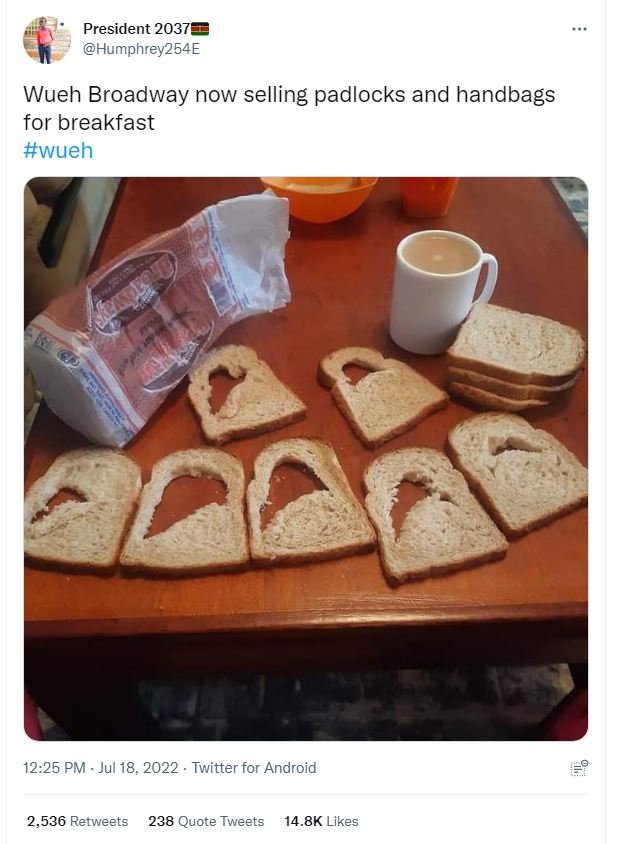View the 238 Quote Tweets
This screenshot has width=620, height=844.
(x=206, y=821)
